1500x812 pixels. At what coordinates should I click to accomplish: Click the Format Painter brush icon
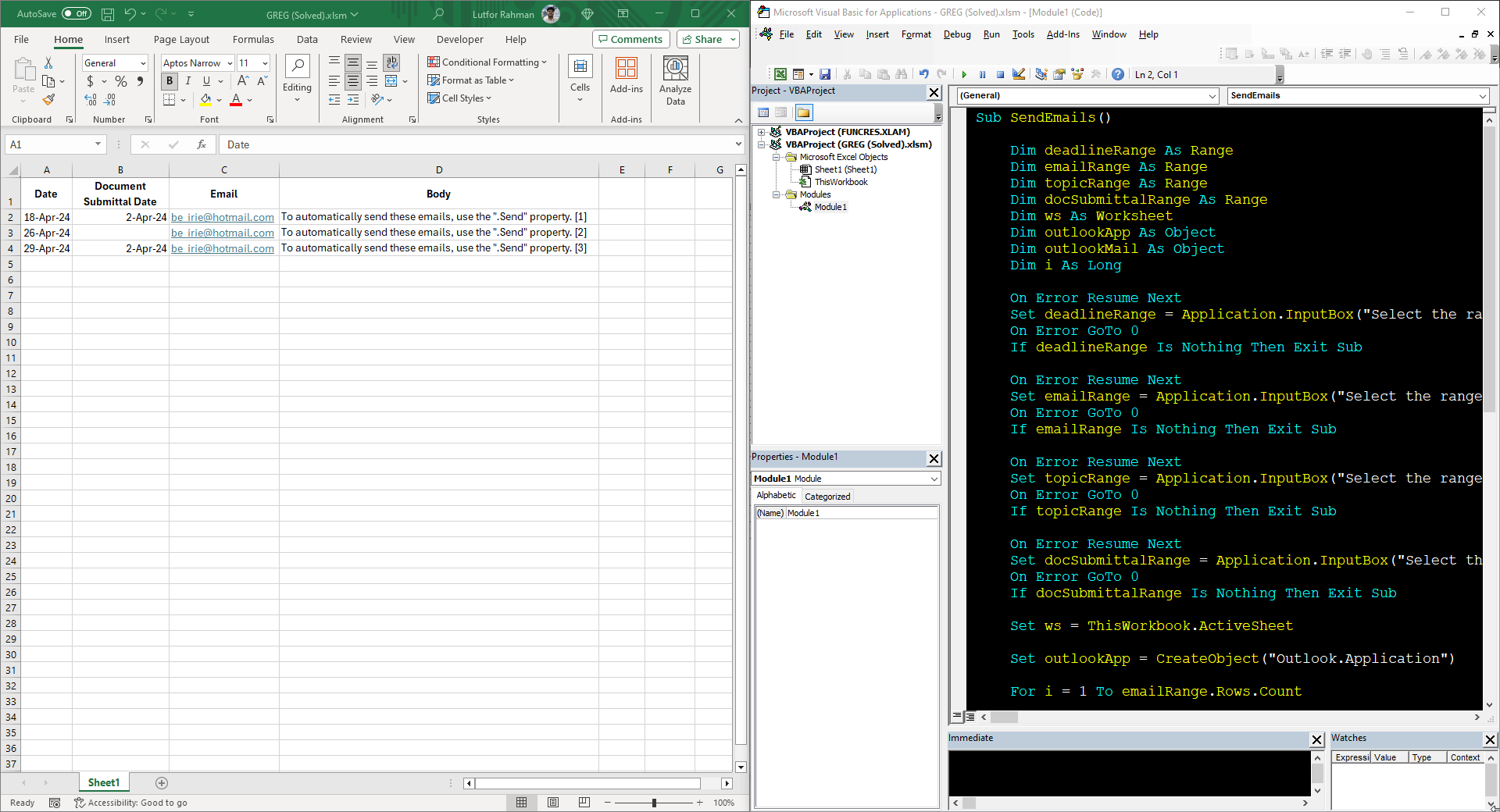coord(48,100)
